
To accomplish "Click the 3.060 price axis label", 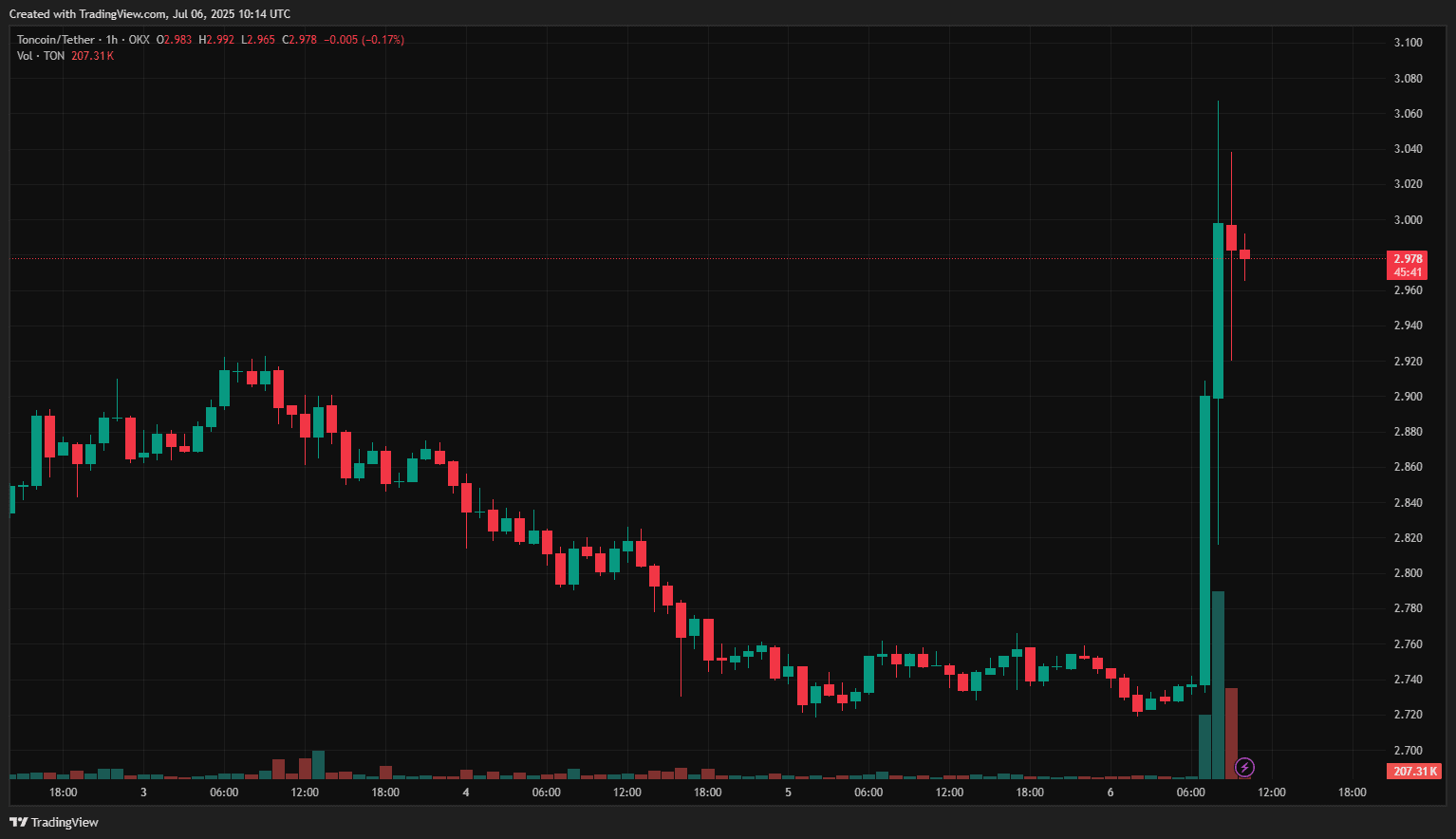I will (1408, 114).
